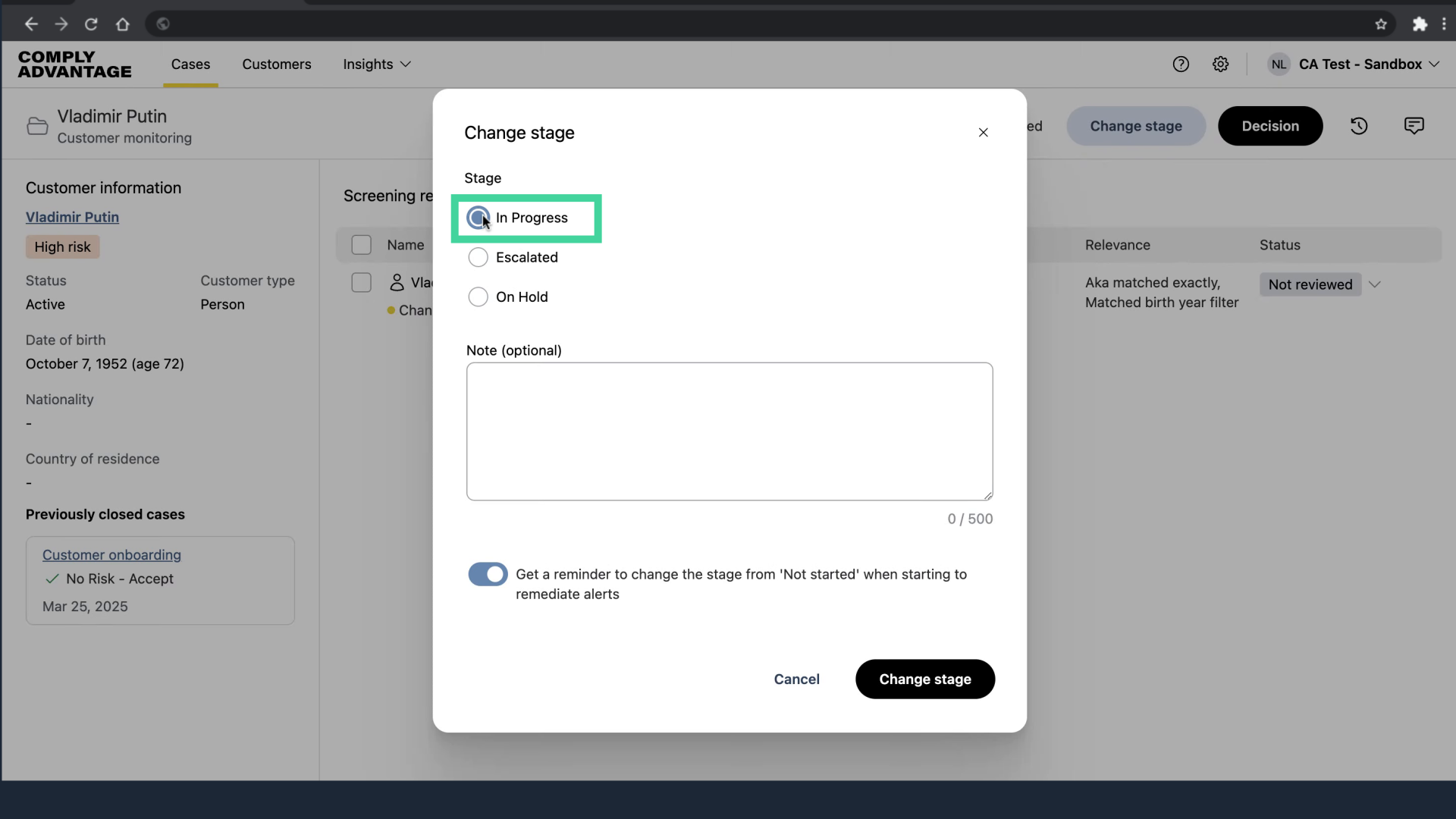Image resolution: width=1456 pixels, height=819 pixels.
Task: Open case history clock icon
Action: tap(1359, 126)
